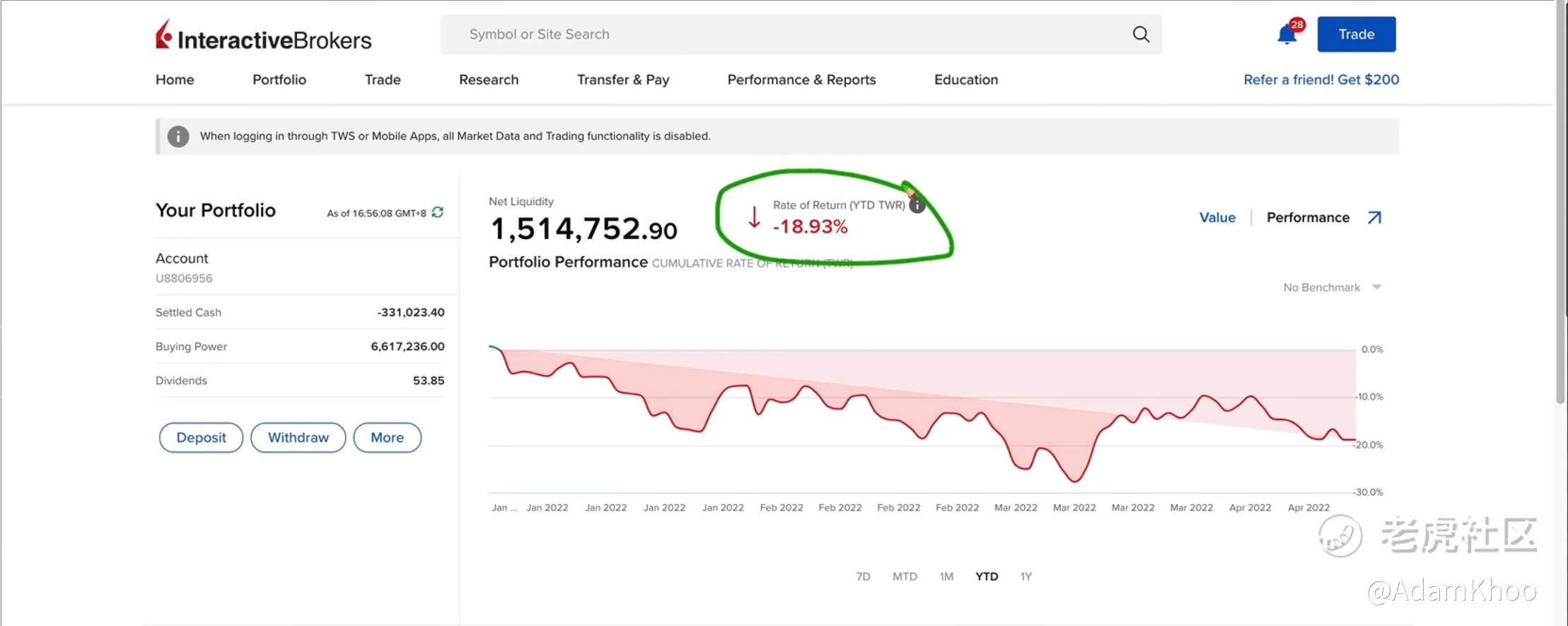Click the Net Liquidity value 1,514,752.90
The image size is (1568, 626).
pos(583,229)
